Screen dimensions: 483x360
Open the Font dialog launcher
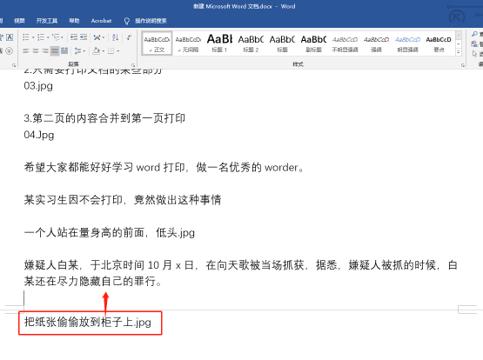point(14,65)
